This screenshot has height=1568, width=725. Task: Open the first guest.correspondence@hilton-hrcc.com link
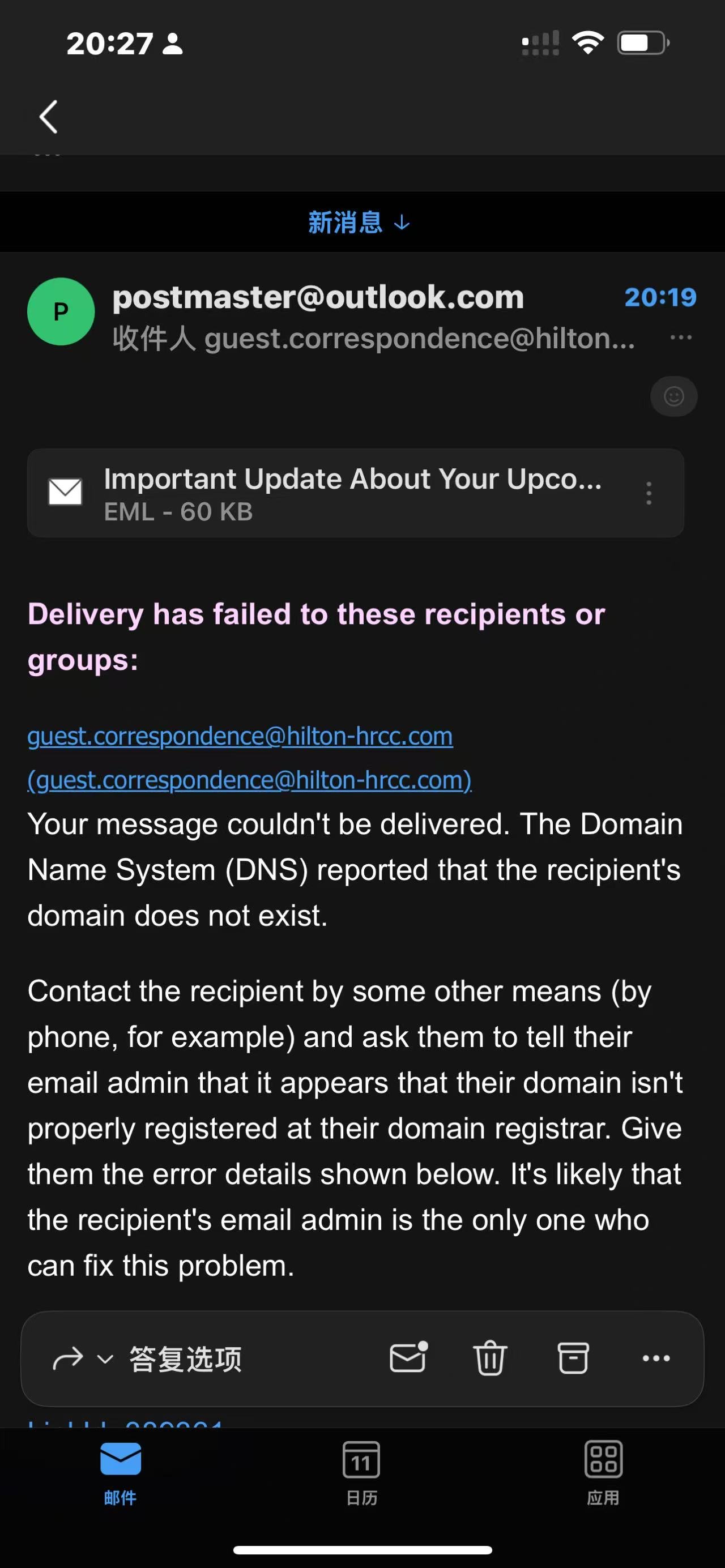(240, 737)
